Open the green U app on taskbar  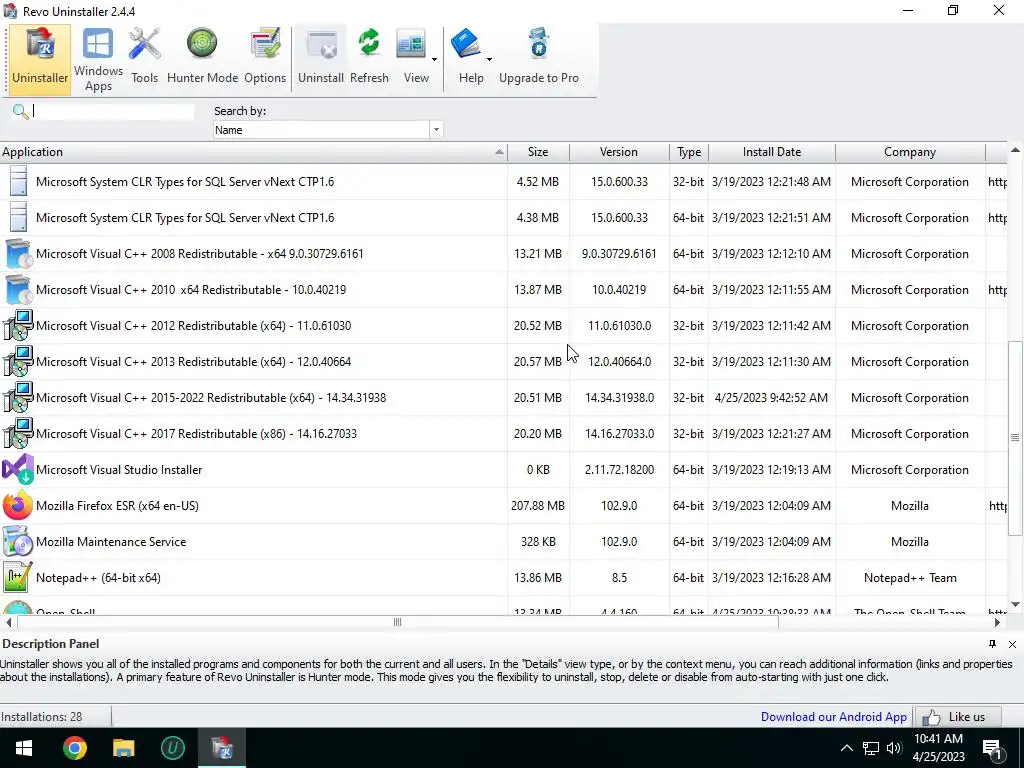coord(172,748)
